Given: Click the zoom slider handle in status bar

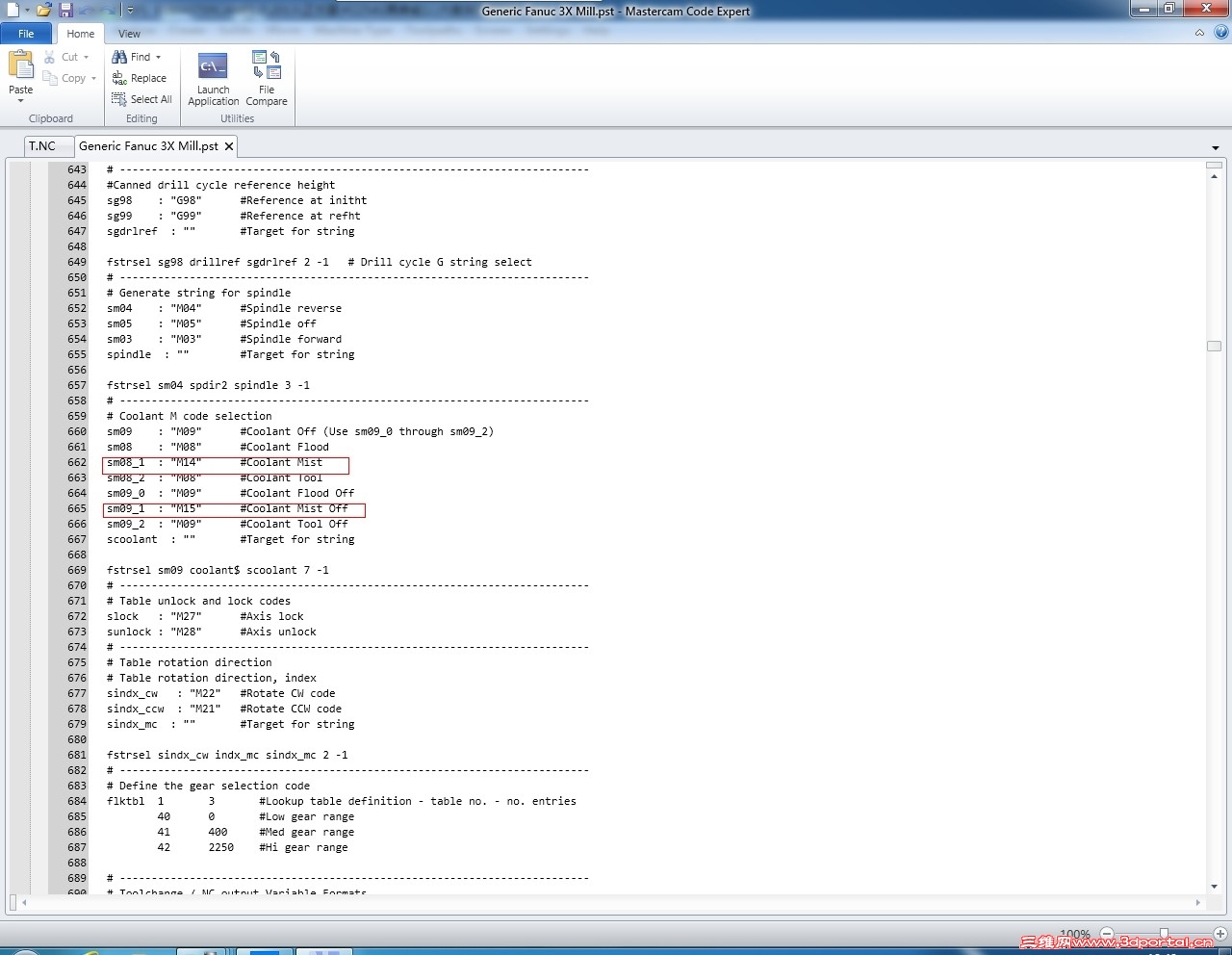Looking at the screenshot, I should [x=1164, y=934].
